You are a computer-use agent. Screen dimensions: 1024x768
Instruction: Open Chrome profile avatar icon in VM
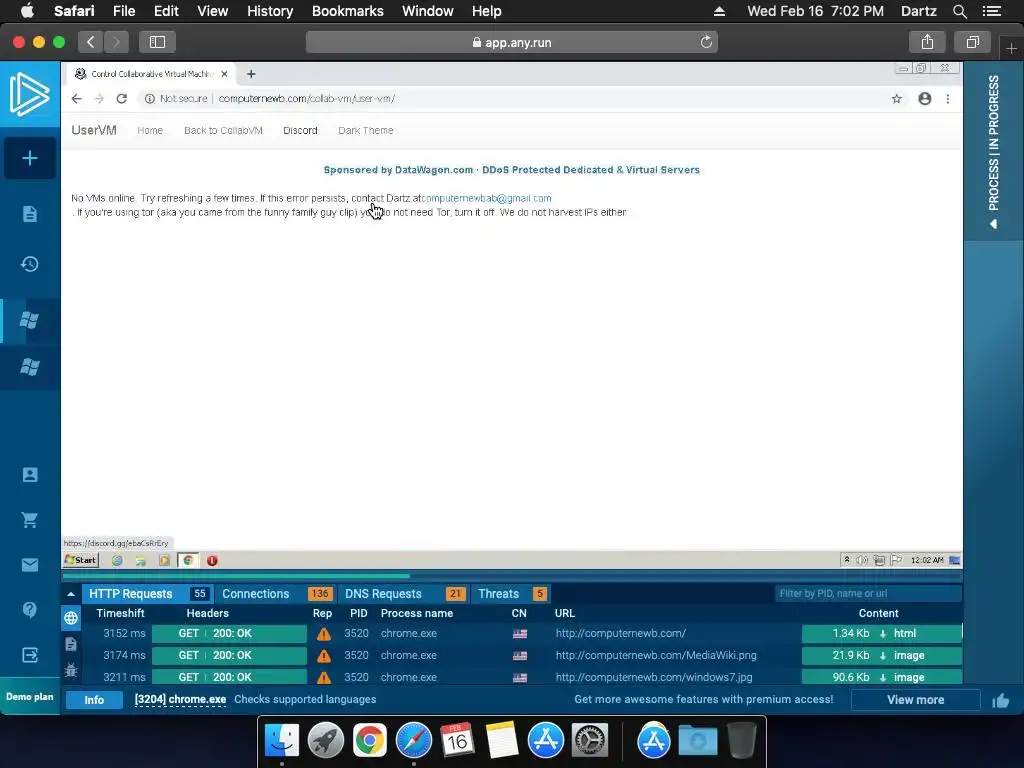[x=925, y=99]
